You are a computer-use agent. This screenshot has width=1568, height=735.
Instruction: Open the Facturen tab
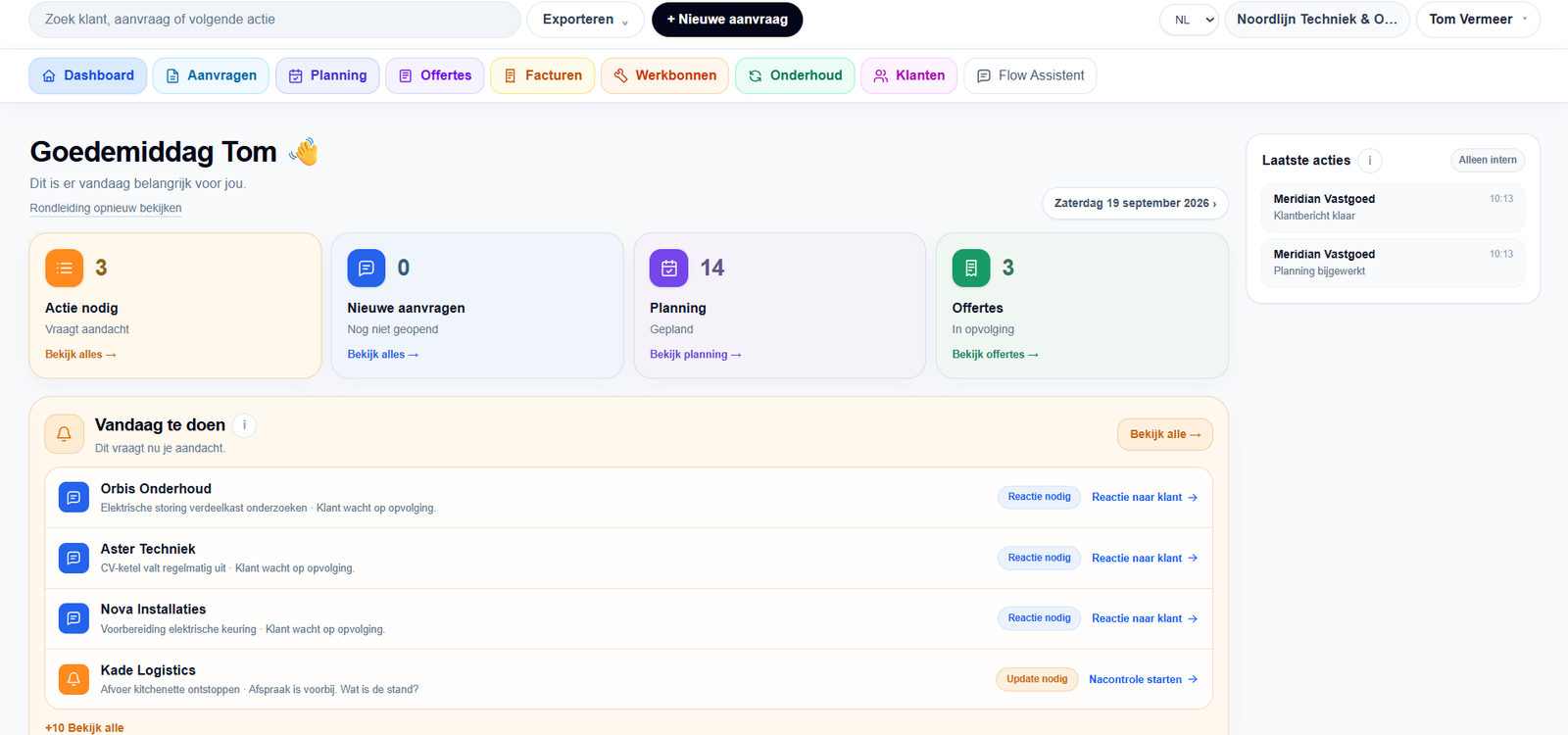[x=542, y=75]
